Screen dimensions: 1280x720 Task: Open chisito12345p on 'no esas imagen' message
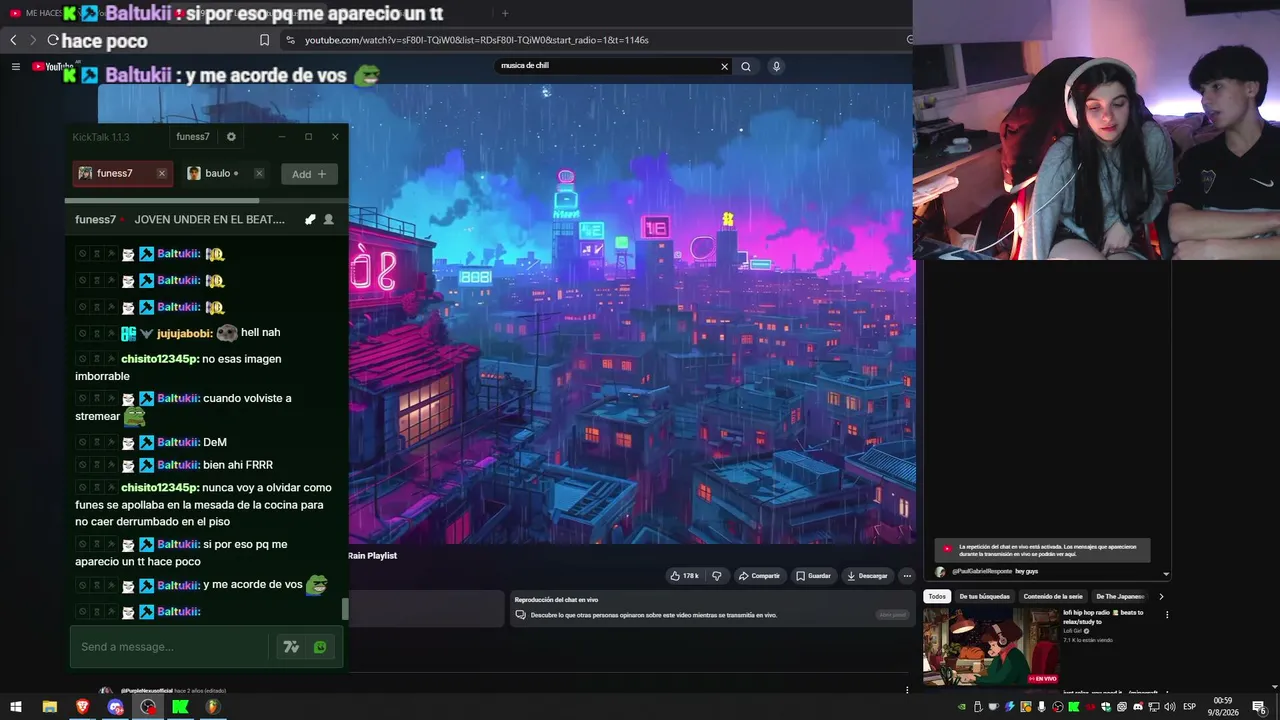[x=160, y=359]
